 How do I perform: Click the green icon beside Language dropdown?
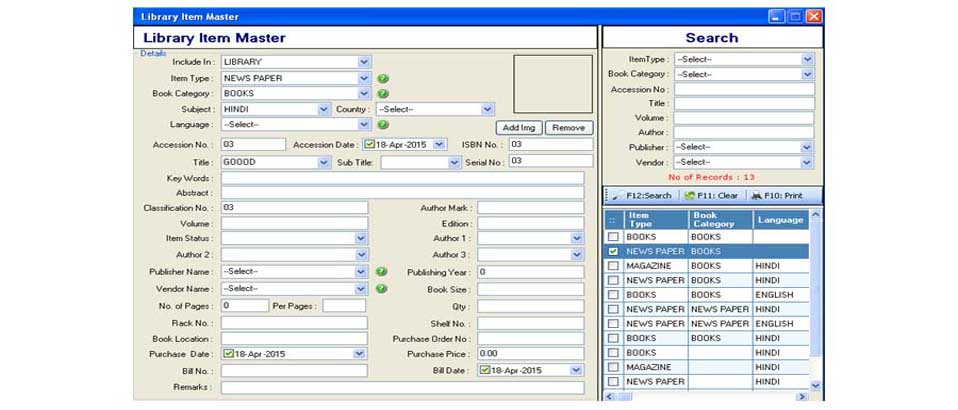[x=382, y=125]
